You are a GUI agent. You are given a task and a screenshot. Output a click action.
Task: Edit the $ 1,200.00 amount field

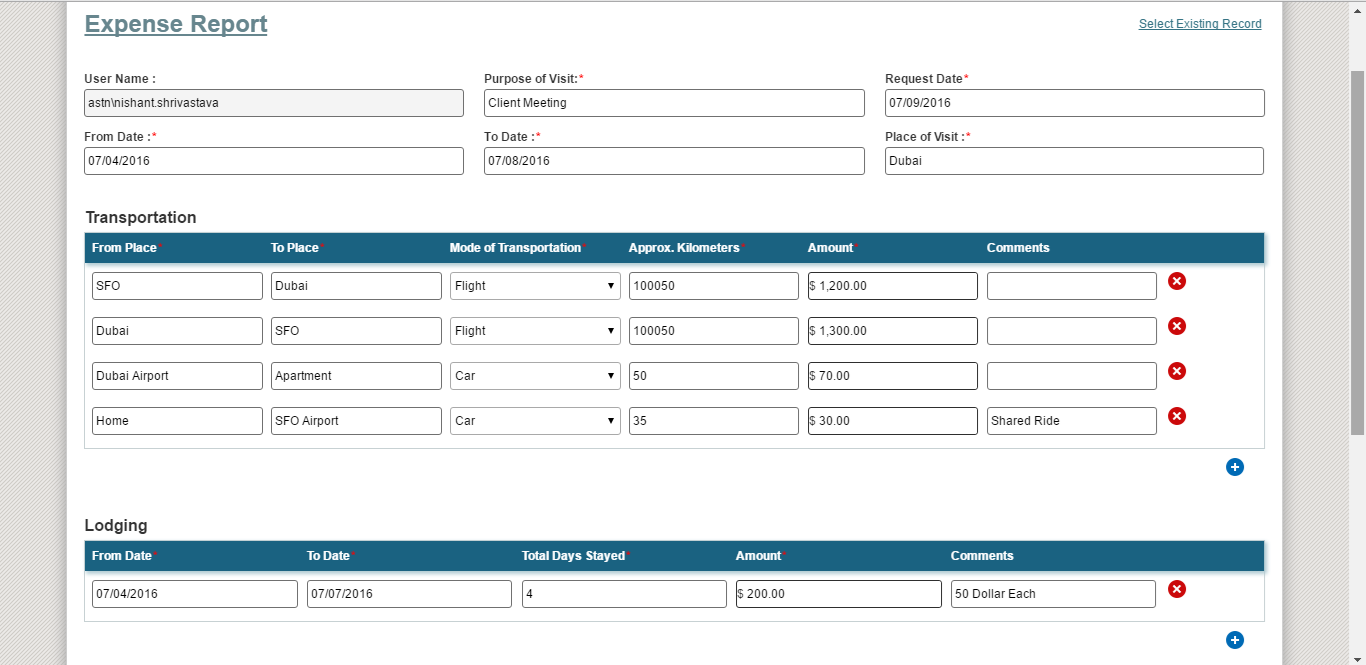(892, 286)
